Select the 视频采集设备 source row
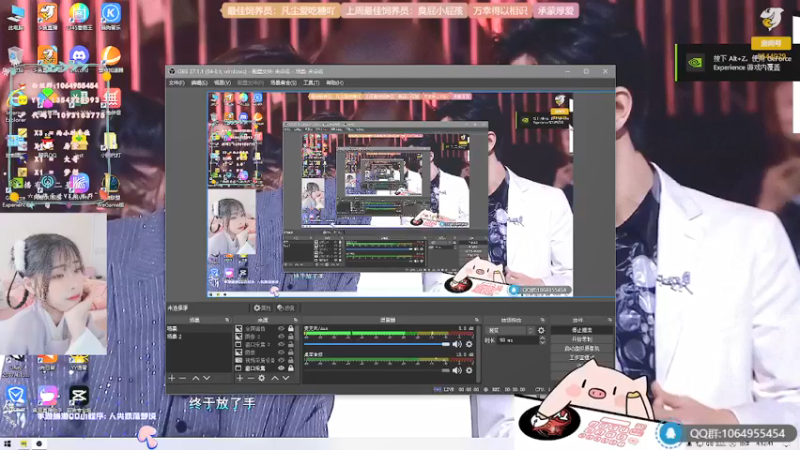This screenshot has height=450, width=800. pyautogui.click(x=265, y=360)
